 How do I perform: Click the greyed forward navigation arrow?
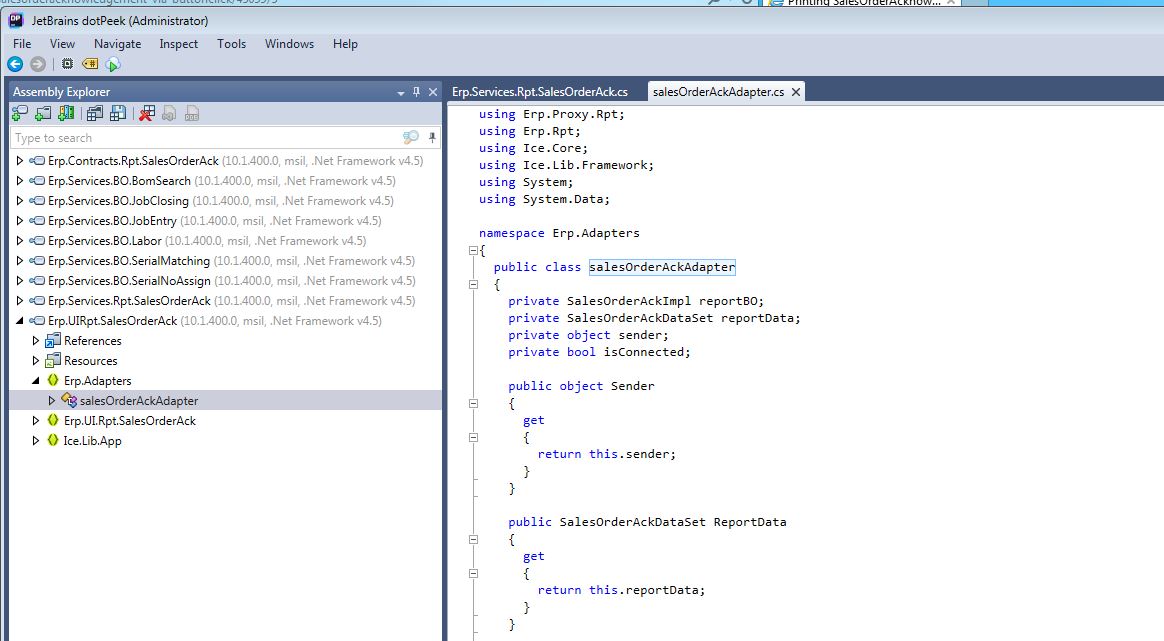(x=38, y=65)
